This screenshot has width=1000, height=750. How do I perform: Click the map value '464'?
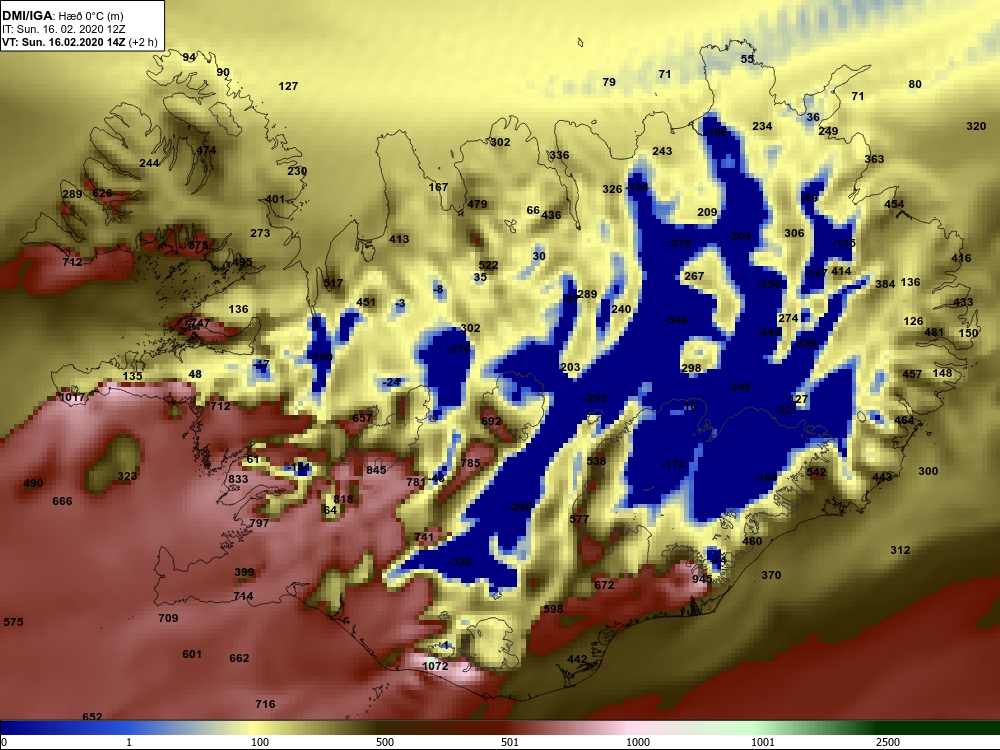point(904,420)
